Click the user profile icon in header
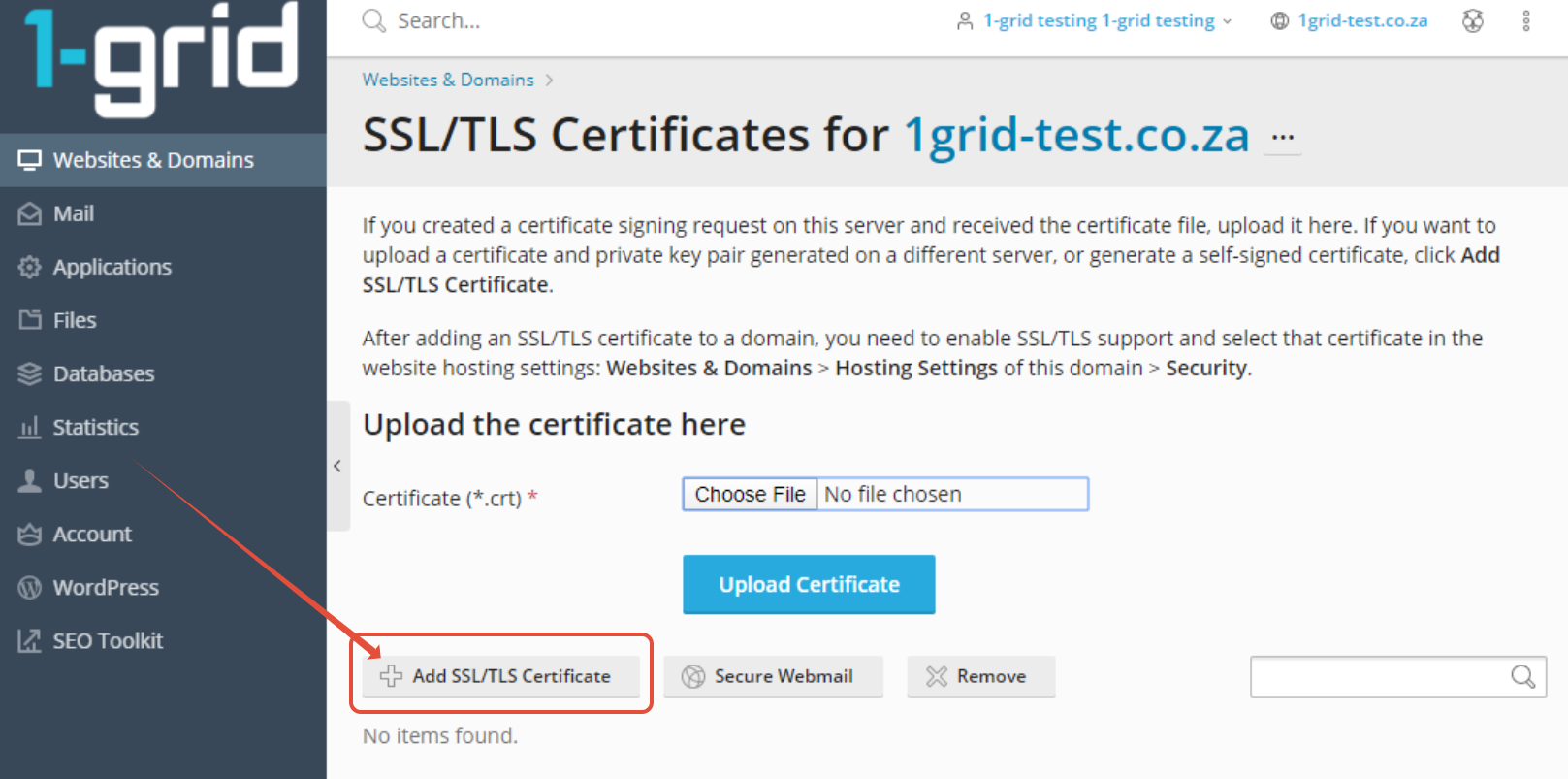Viewport: 1568px width, 779px height. pos(965,20)
